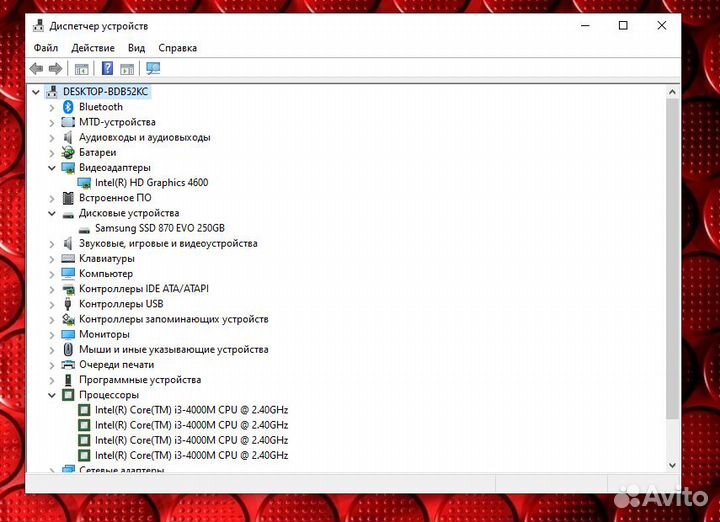This screenshot has height=522, width=720.
Task: Open the blue question-mark Help toolbar icon
Action: [107, 68]
